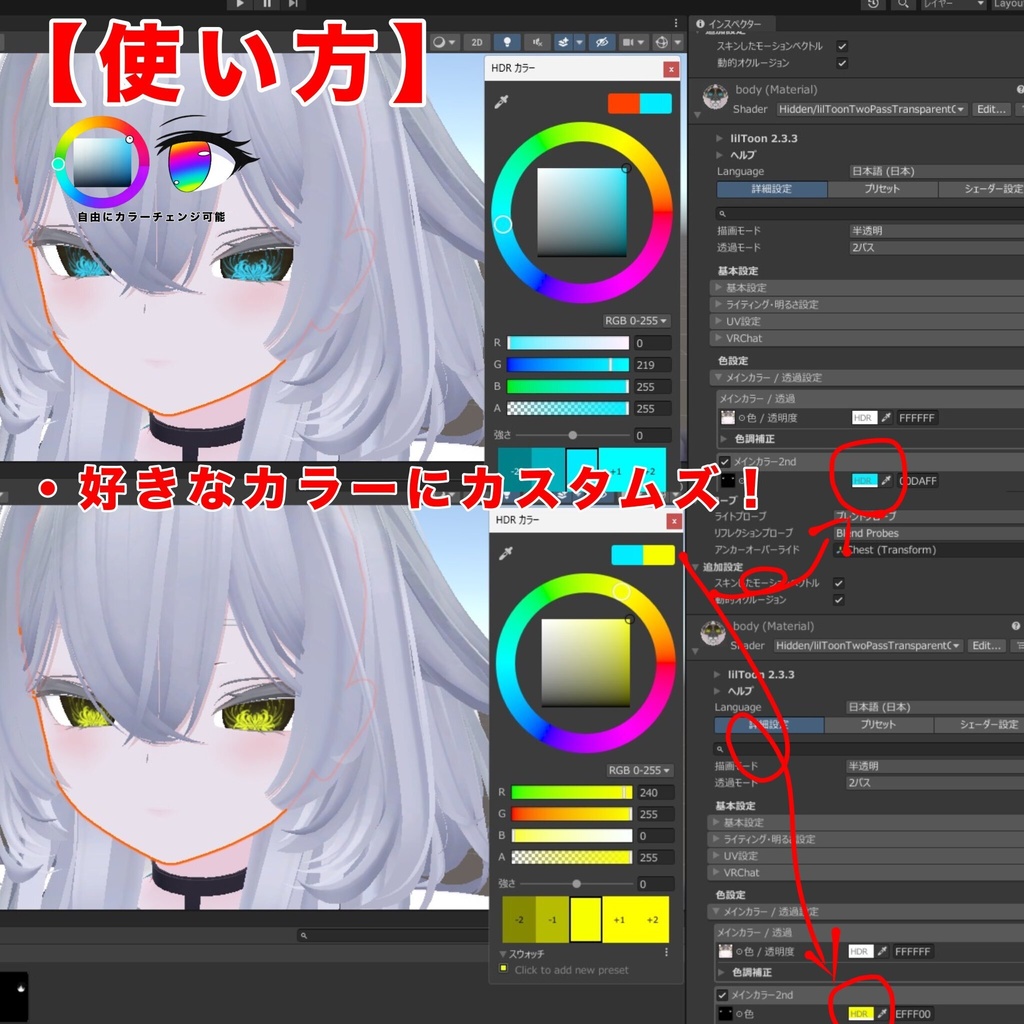1024x1024 pixels.
Task: Toggle メインカラー2nd checkbox above the EFFF00 field
Action: pos(722,995)
